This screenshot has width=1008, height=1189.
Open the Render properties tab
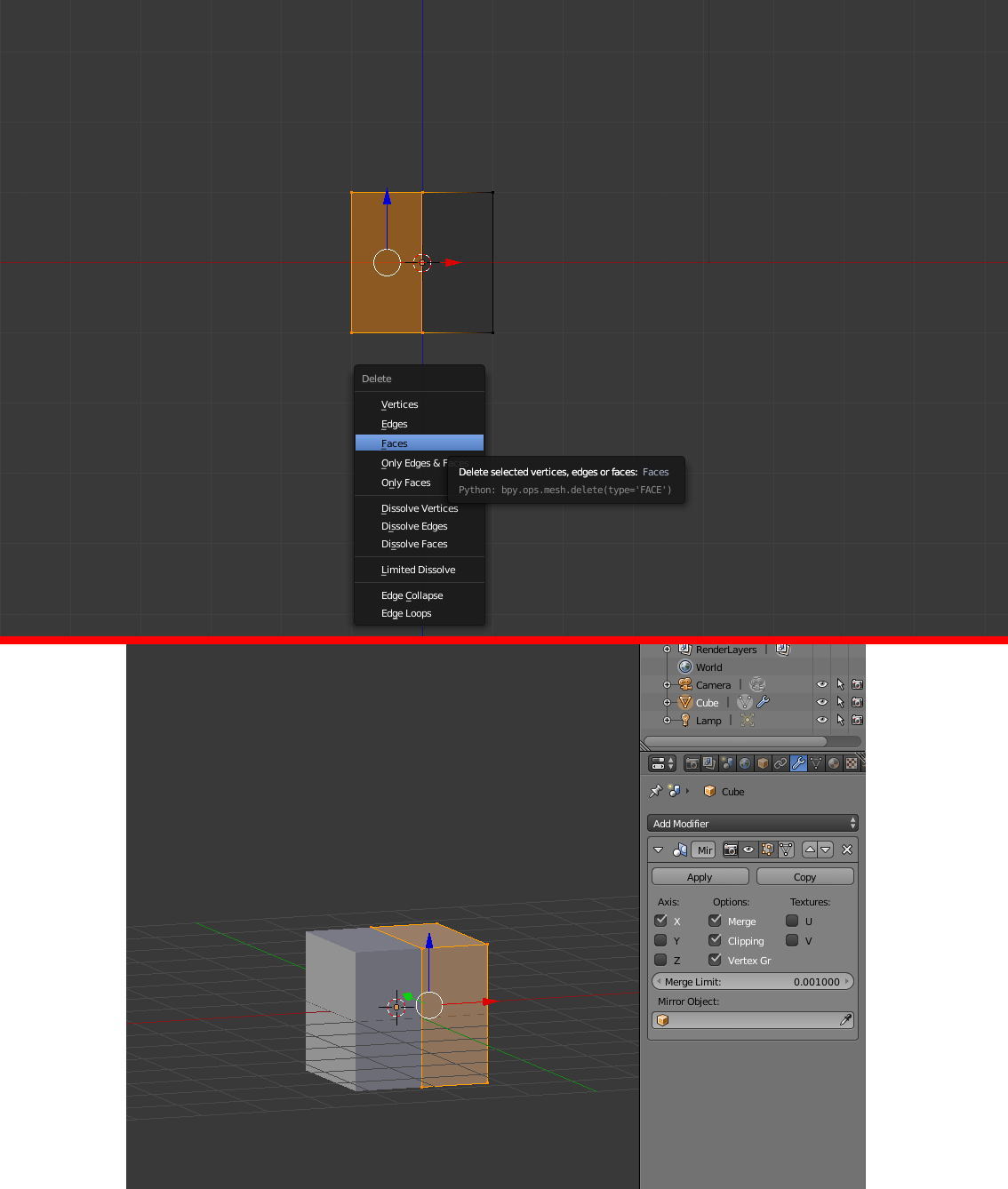coord(691,762)
